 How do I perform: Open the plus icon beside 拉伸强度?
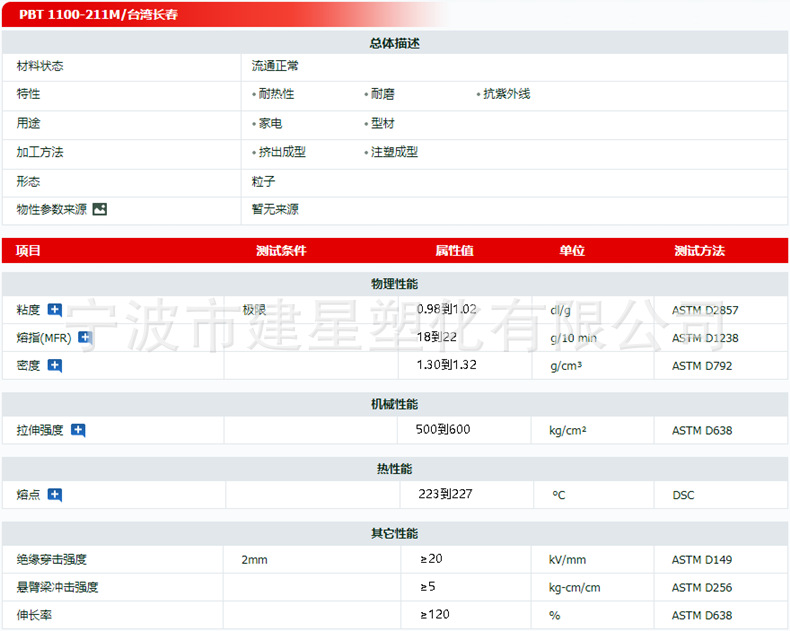78,430
